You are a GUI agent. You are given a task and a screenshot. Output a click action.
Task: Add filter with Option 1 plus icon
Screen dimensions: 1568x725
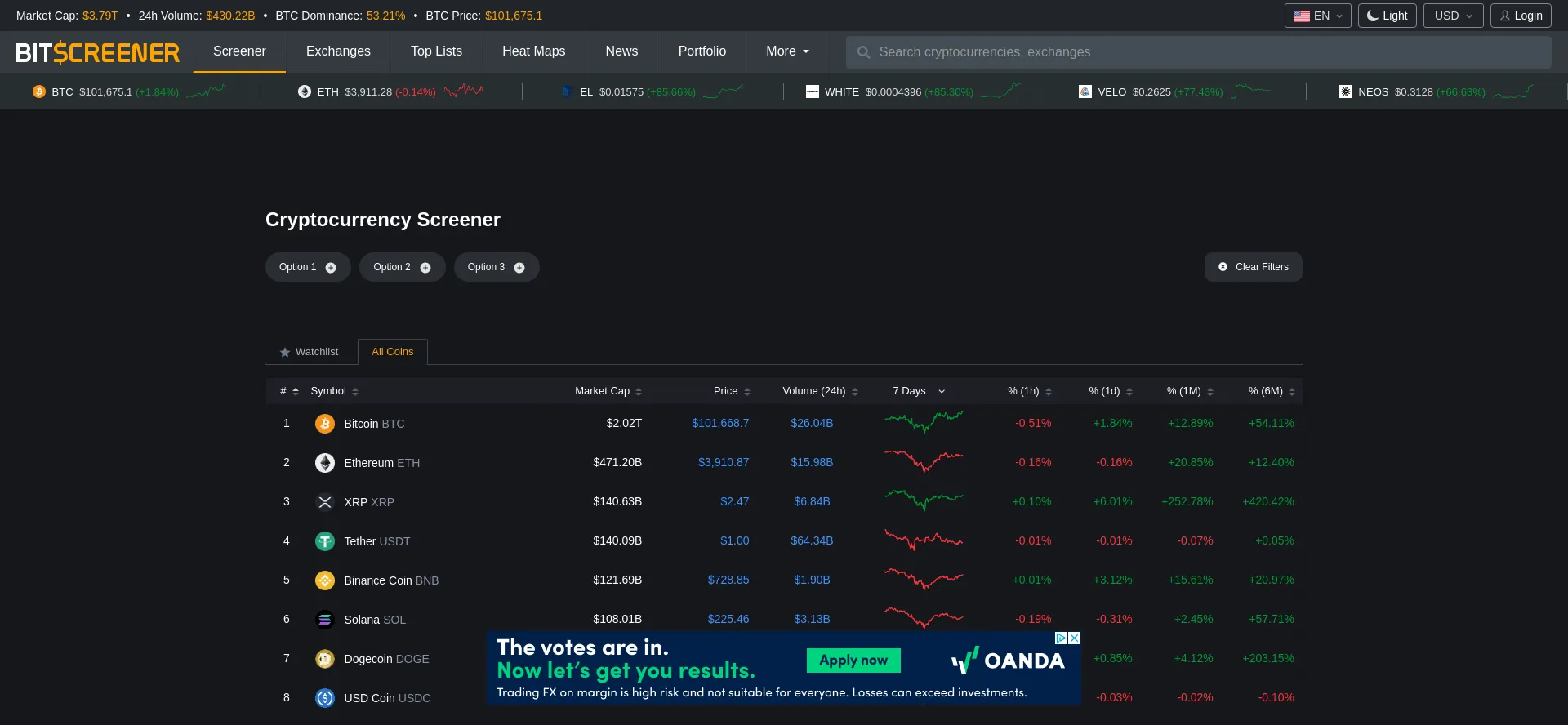click(331, 268)
